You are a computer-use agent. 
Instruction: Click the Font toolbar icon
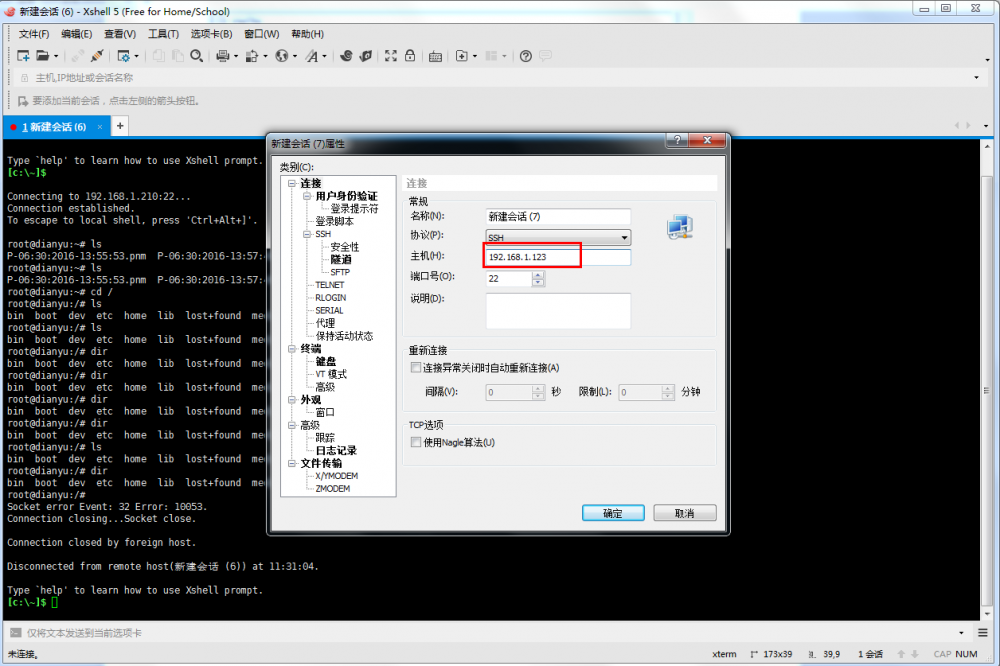pyautogui.click(x=312, y=56)
